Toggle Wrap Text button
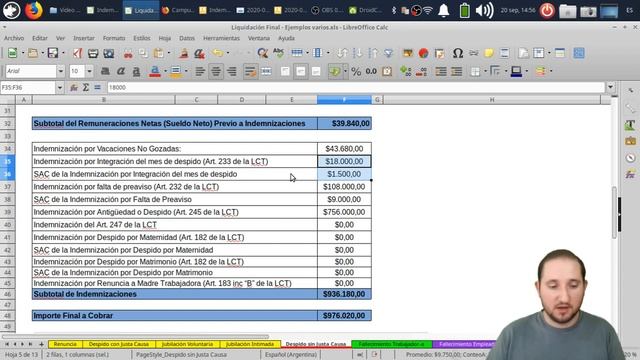 click(250, 71)
